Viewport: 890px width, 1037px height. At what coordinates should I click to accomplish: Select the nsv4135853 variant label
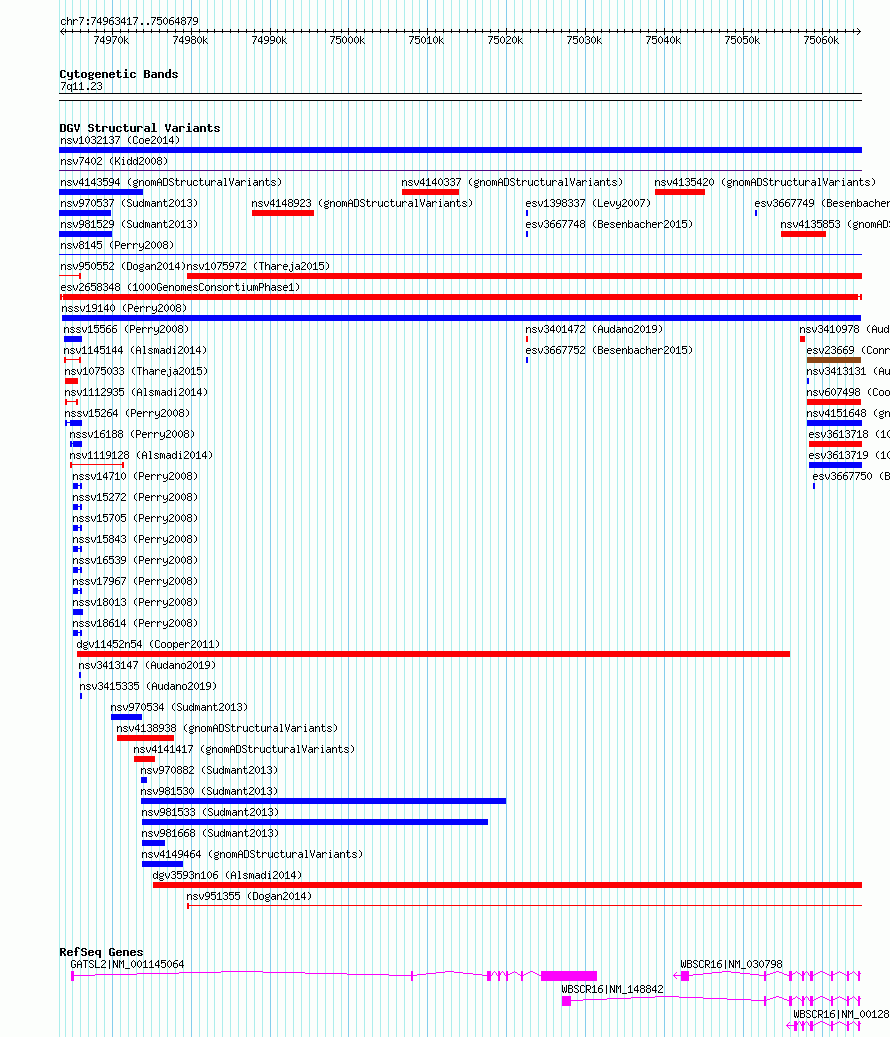click(835, 225)
